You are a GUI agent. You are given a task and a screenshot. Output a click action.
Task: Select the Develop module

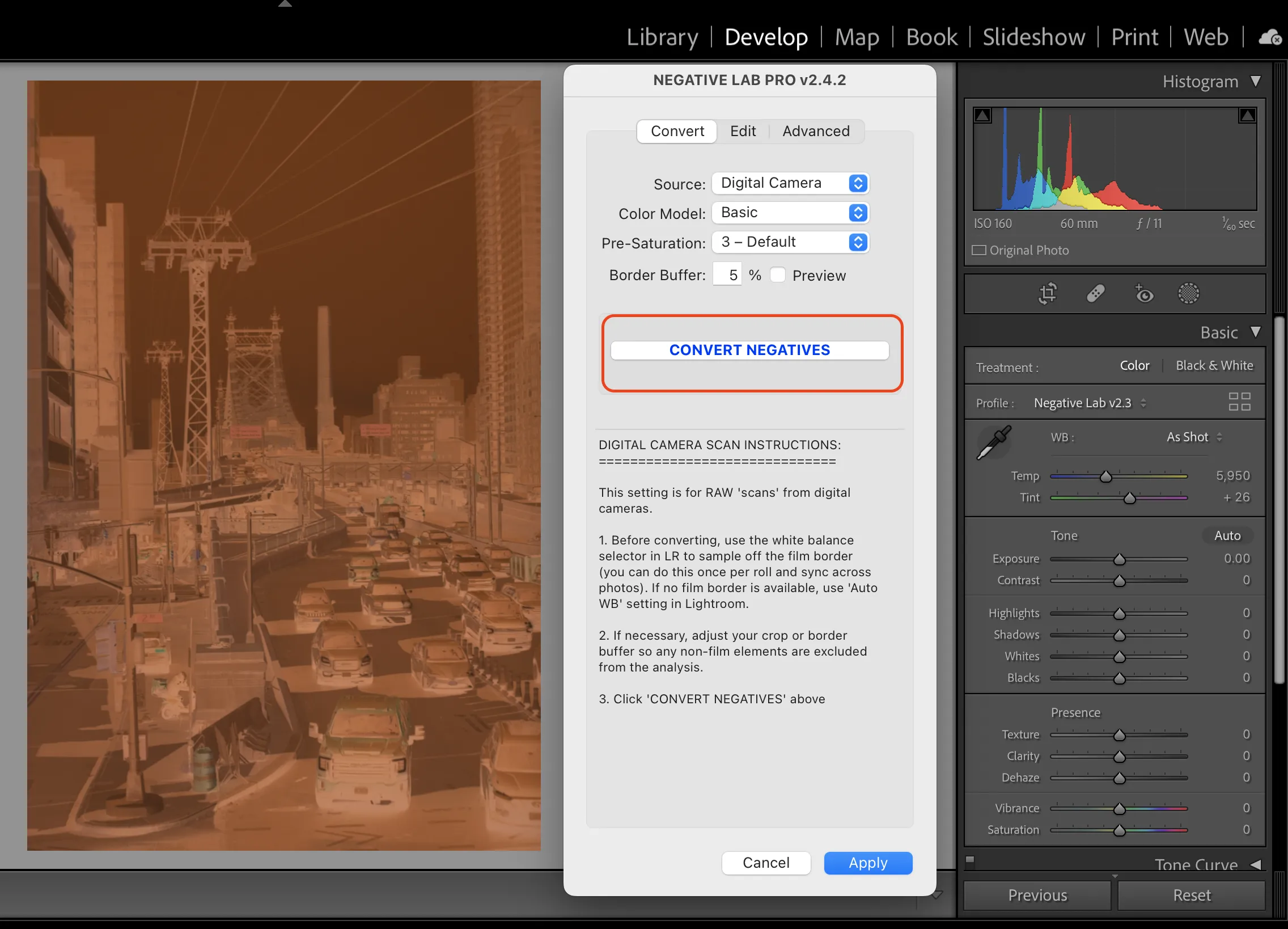pyautogui.click(x=766, y=37)
